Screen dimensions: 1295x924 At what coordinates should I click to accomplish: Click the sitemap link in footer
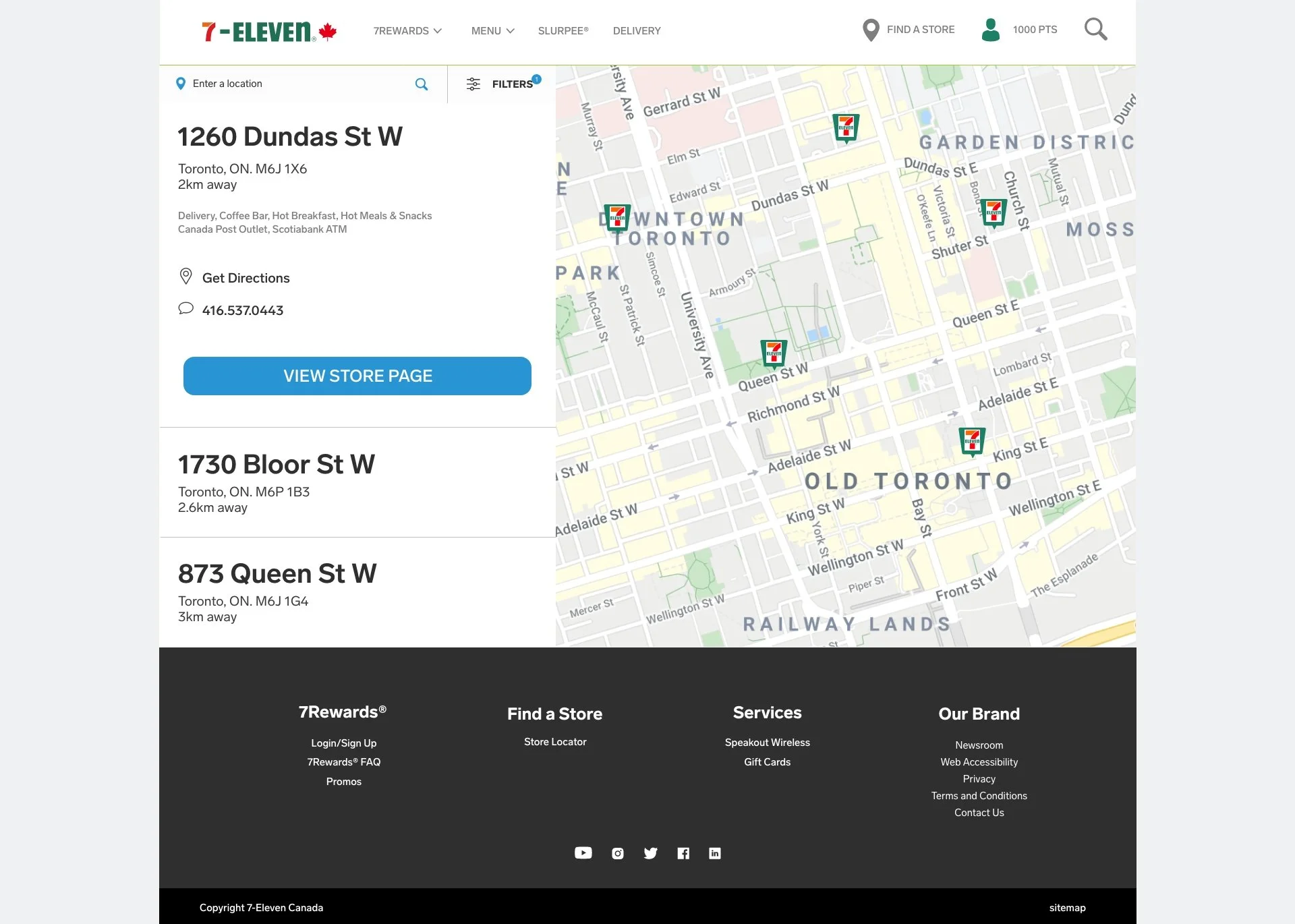[x=1068, y=908]
